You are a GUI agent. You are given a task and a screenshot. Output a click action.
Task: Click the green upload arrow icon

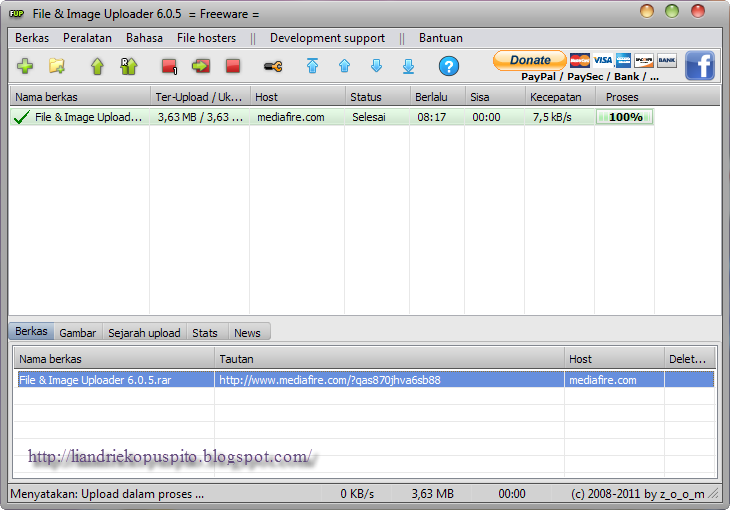click(97, 66)
